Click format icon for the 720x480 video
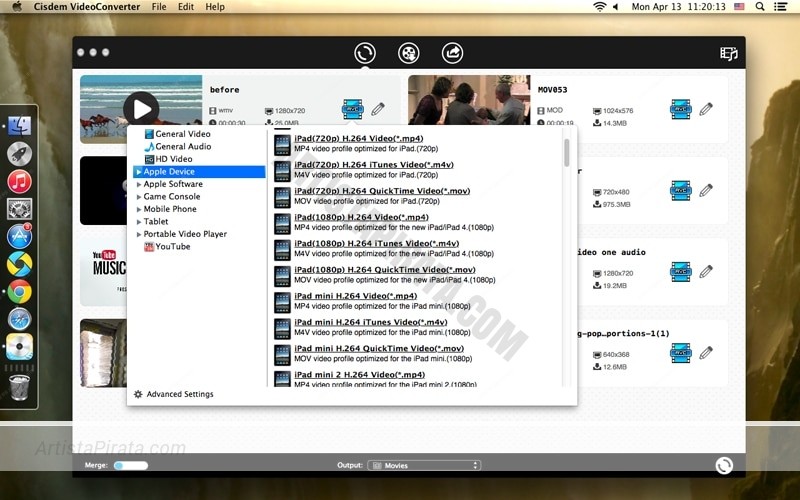The width and height of the screenshot is (800, 500). point(681,190)
